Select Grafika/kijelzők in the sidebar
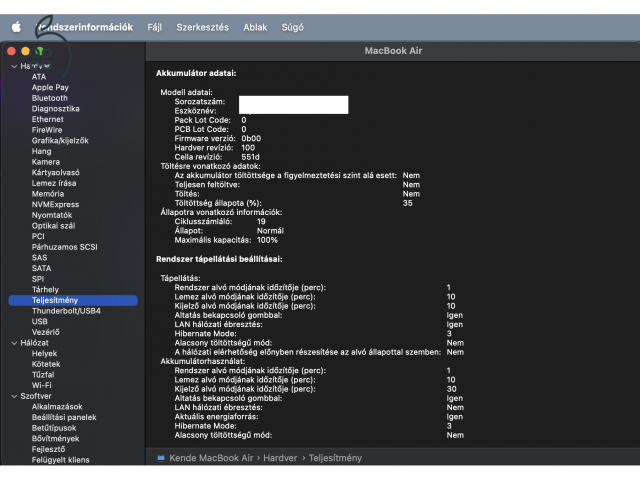Image resolution: width=640 pixels, height=480 pixels. (x=60, y=140)
